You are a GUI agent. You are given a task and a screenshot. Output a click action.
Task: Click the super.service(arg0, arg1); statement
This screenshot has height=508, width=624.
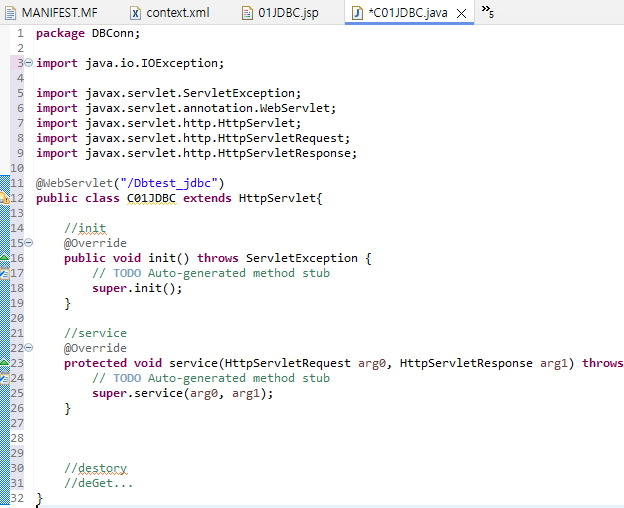(x=183, y=393)
